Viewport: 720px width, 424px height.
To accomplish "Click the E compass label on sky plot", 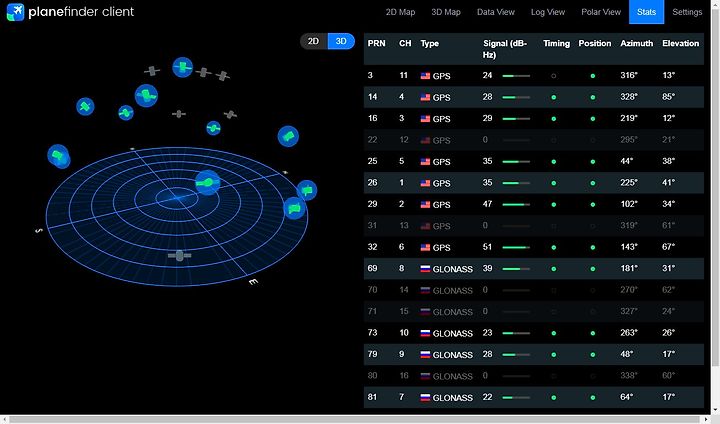I will point(253,282).
